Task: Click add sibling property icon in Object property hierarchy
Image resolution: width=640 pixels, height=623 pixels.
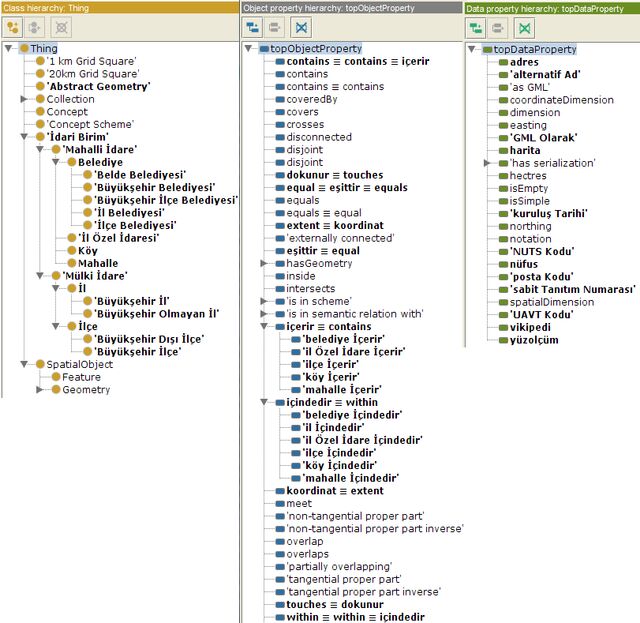Action: tap(274, 27)
